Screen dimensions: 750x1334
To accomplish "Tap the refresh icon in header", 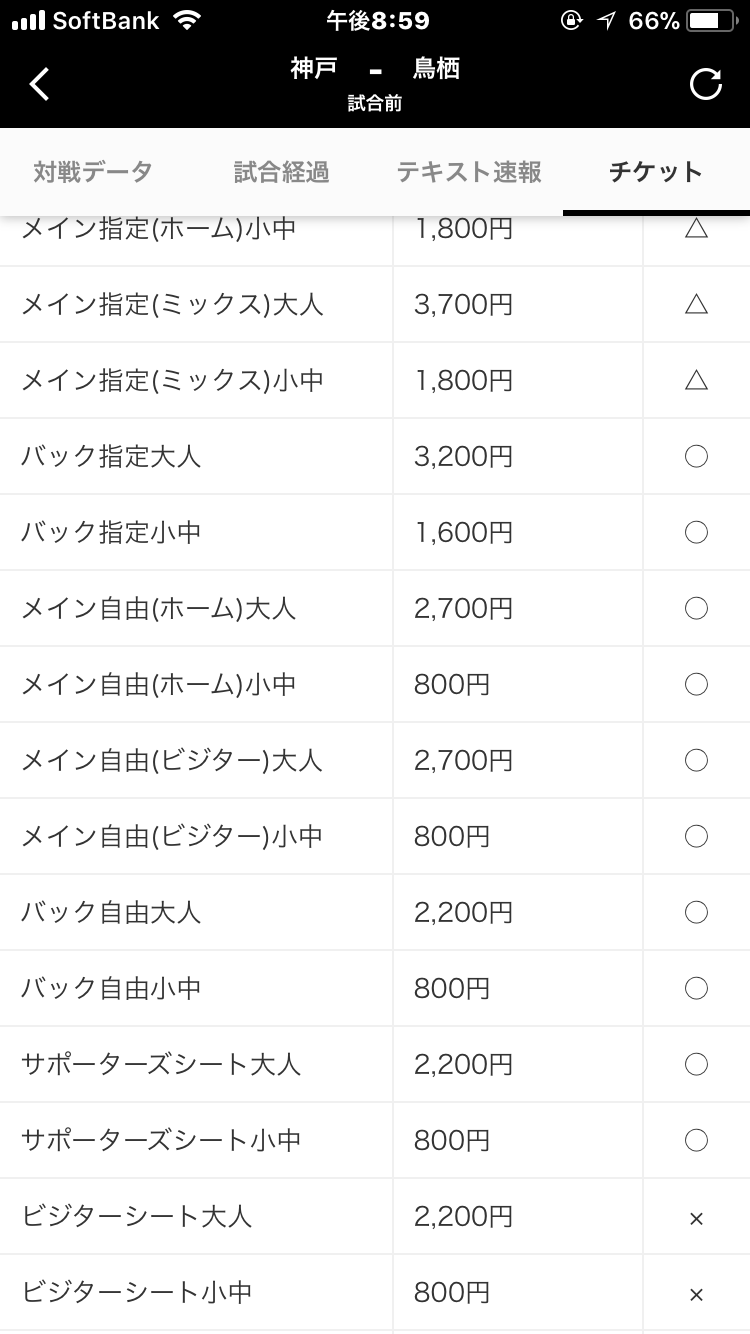I will [x=706, y=85].
